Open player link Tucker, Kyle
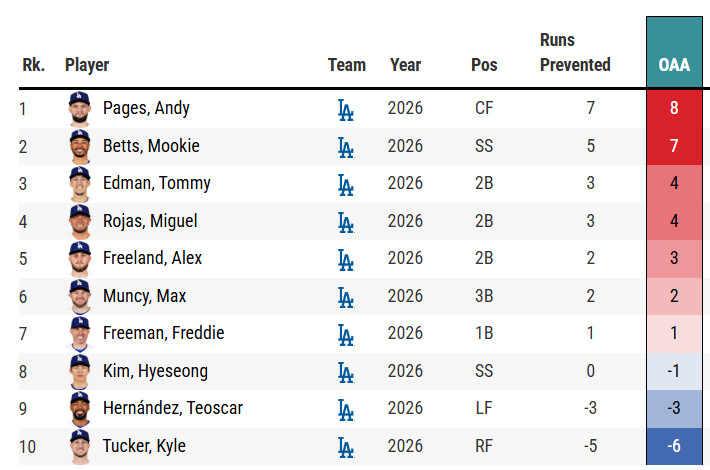710x470 pixels. 144,446
